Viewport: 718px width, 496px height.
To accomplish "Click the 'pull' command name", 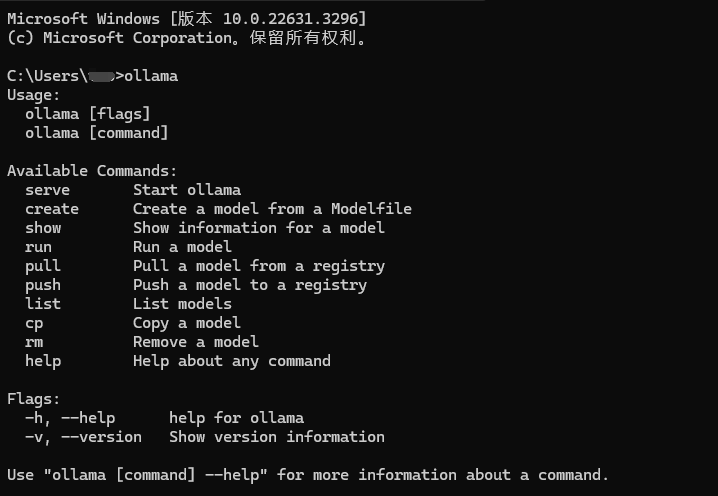I will click(x=43, y=266).
